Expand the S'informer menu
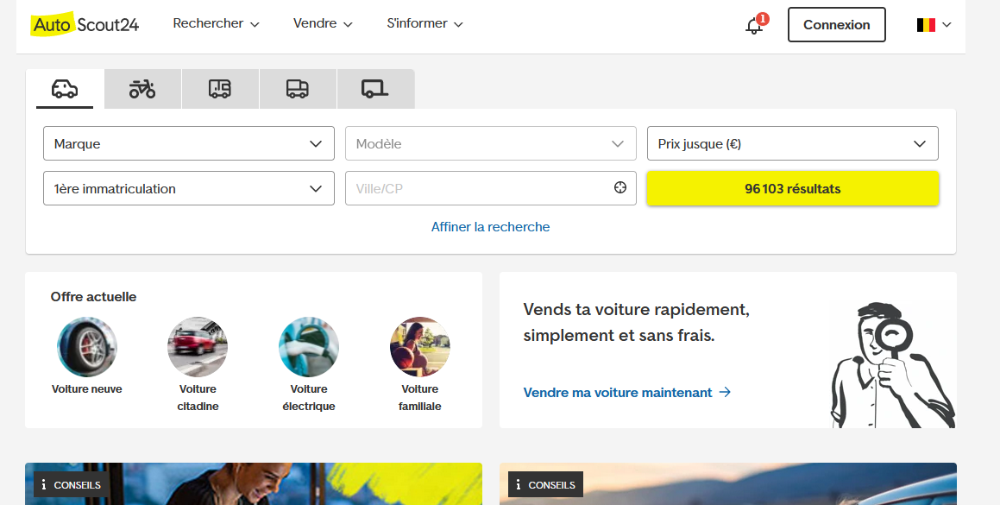 point(424,24)
